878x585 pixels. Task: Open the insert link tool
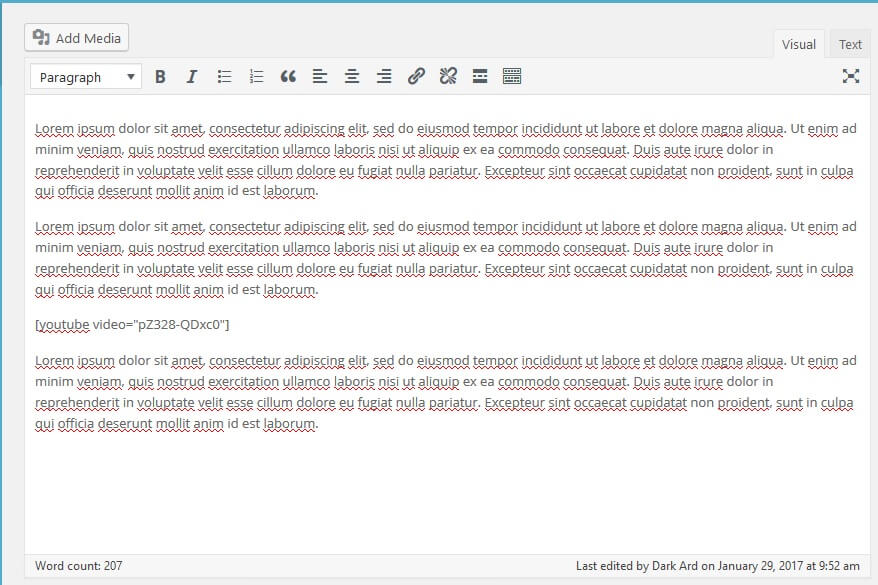coord(416,77)
